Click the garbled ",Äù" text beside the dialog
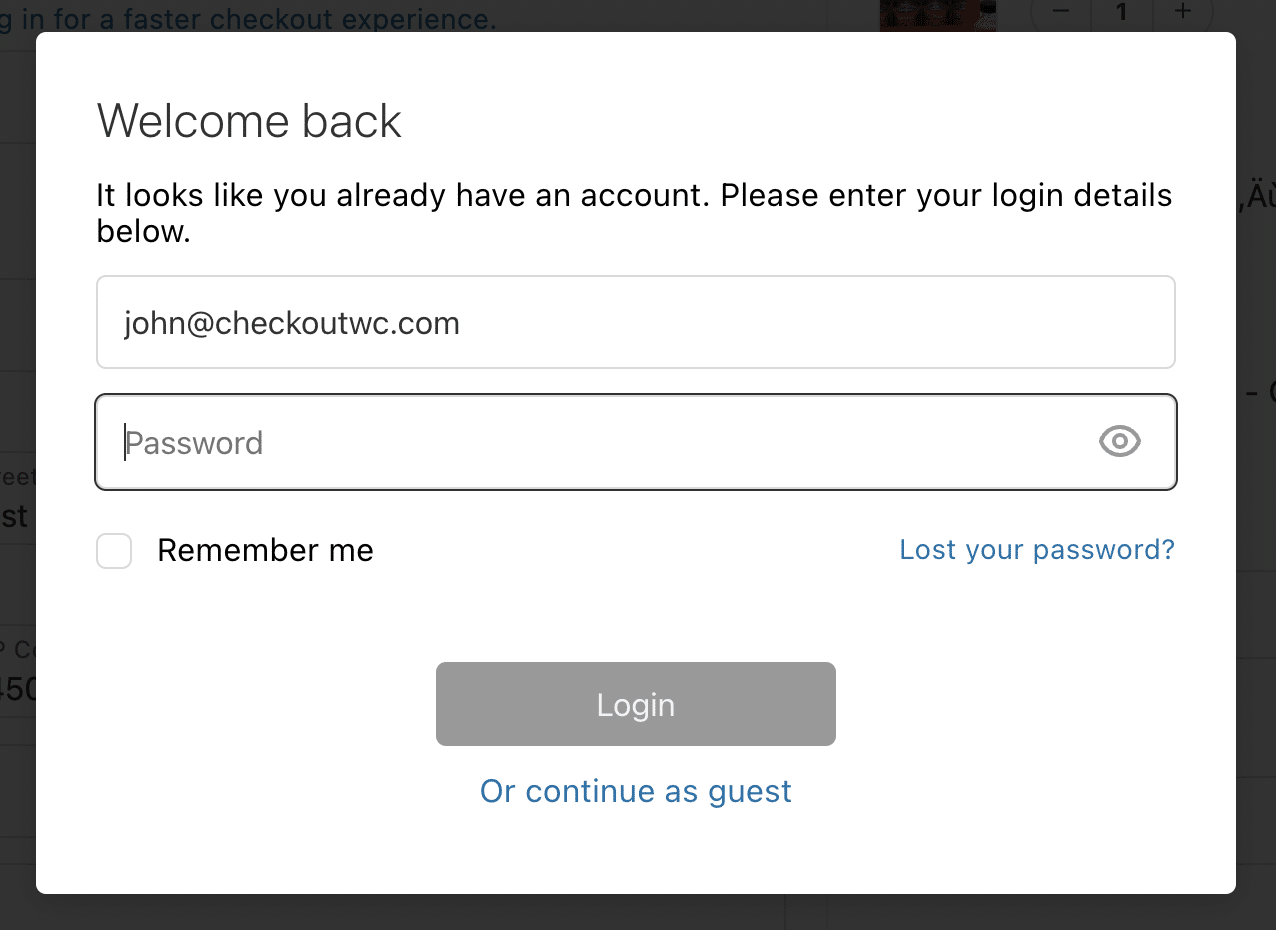1276x930 pixels. coord(1256,197)
